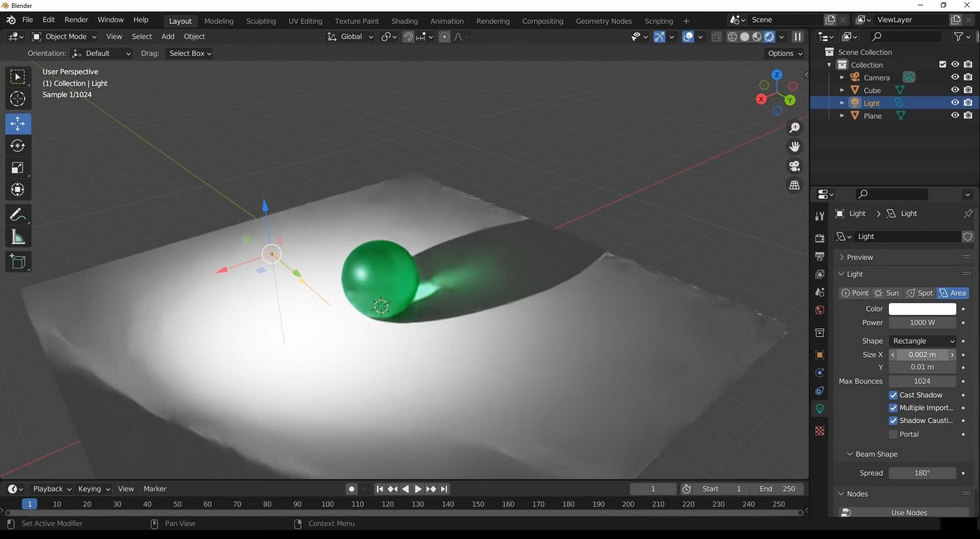Select the Rotate tool
The height and width of the screenshot is (539, 980).
coord(18,146)
